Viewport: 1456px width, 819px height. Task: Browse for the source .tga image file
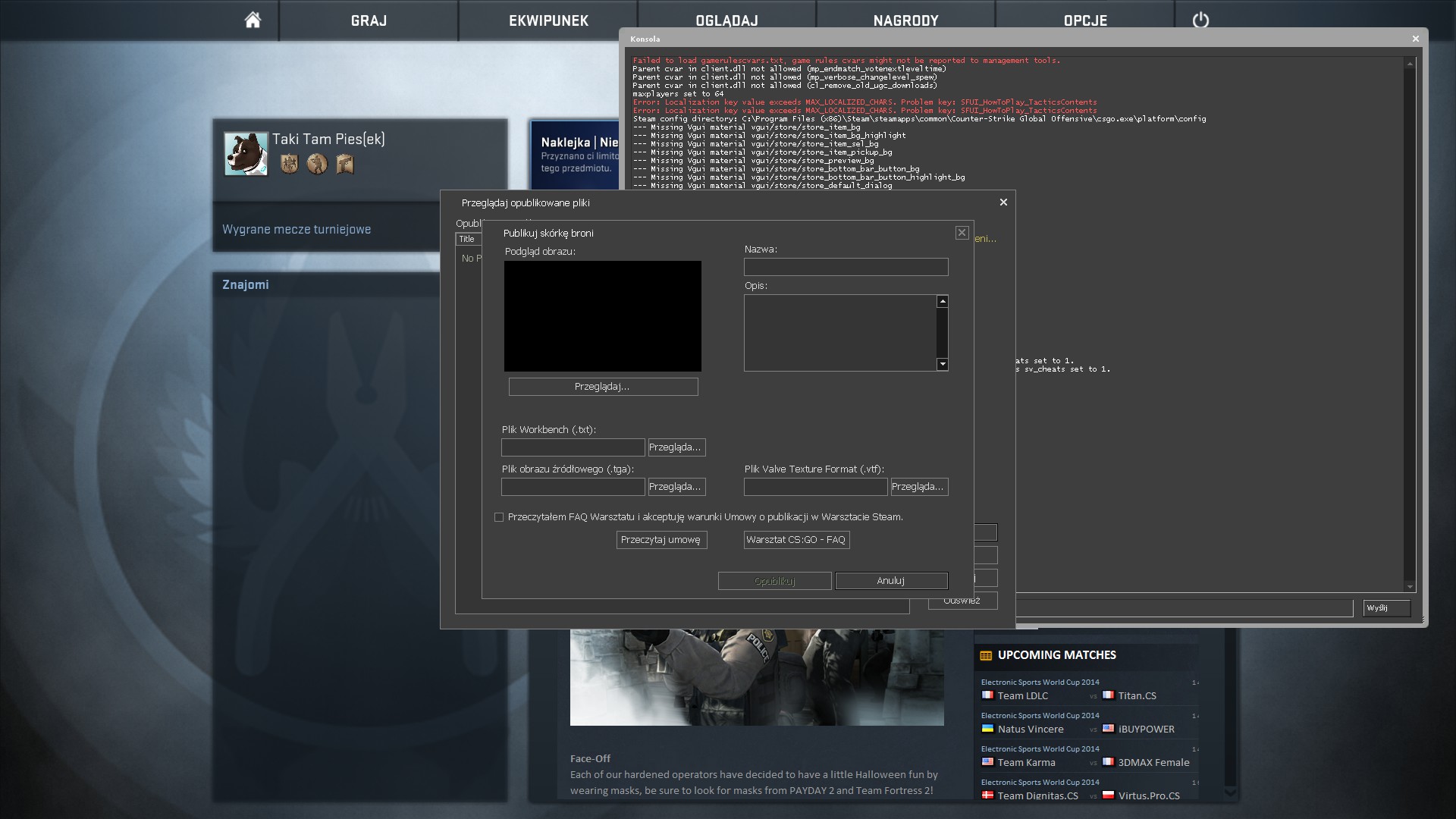pos(676,487)
